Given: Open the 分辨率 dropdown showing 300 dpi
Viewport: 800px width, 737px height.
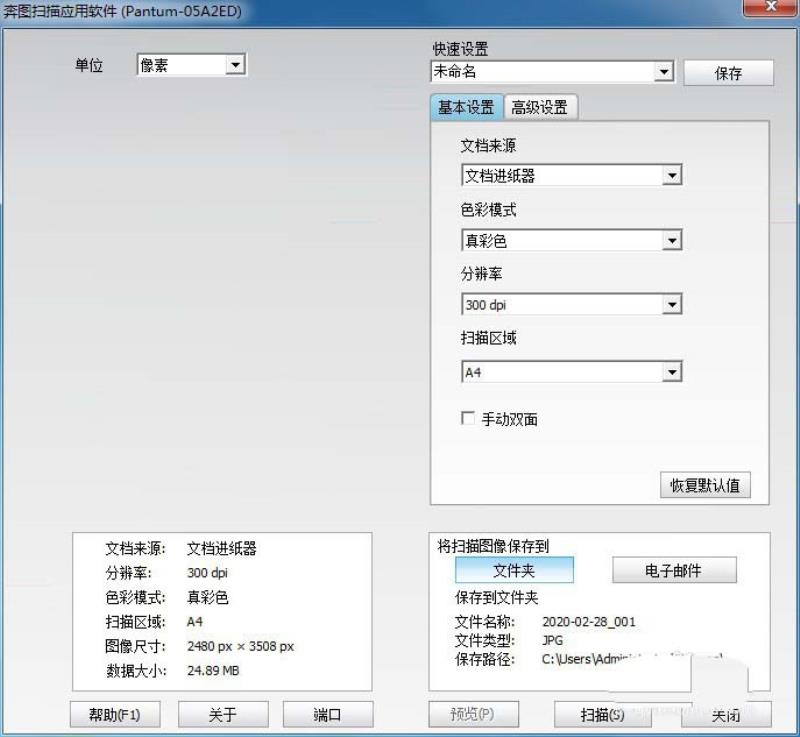Looking at the screenshot, I should point(571,304).
